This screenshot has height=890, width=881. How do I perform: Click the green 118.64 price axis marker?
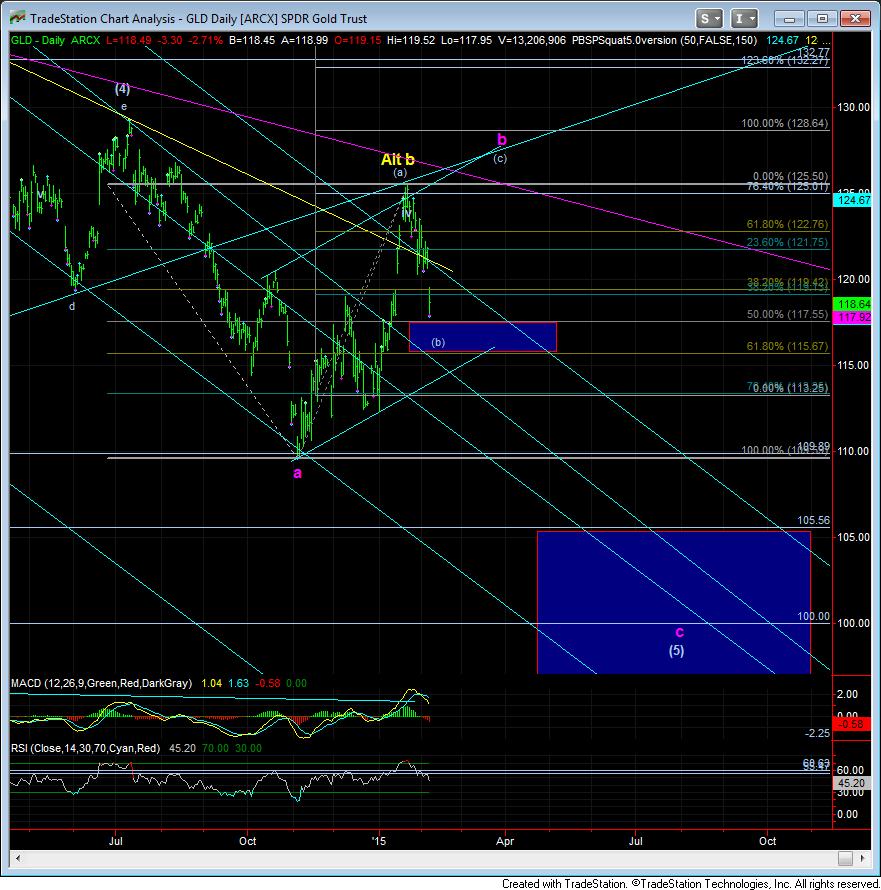point(853,304)
